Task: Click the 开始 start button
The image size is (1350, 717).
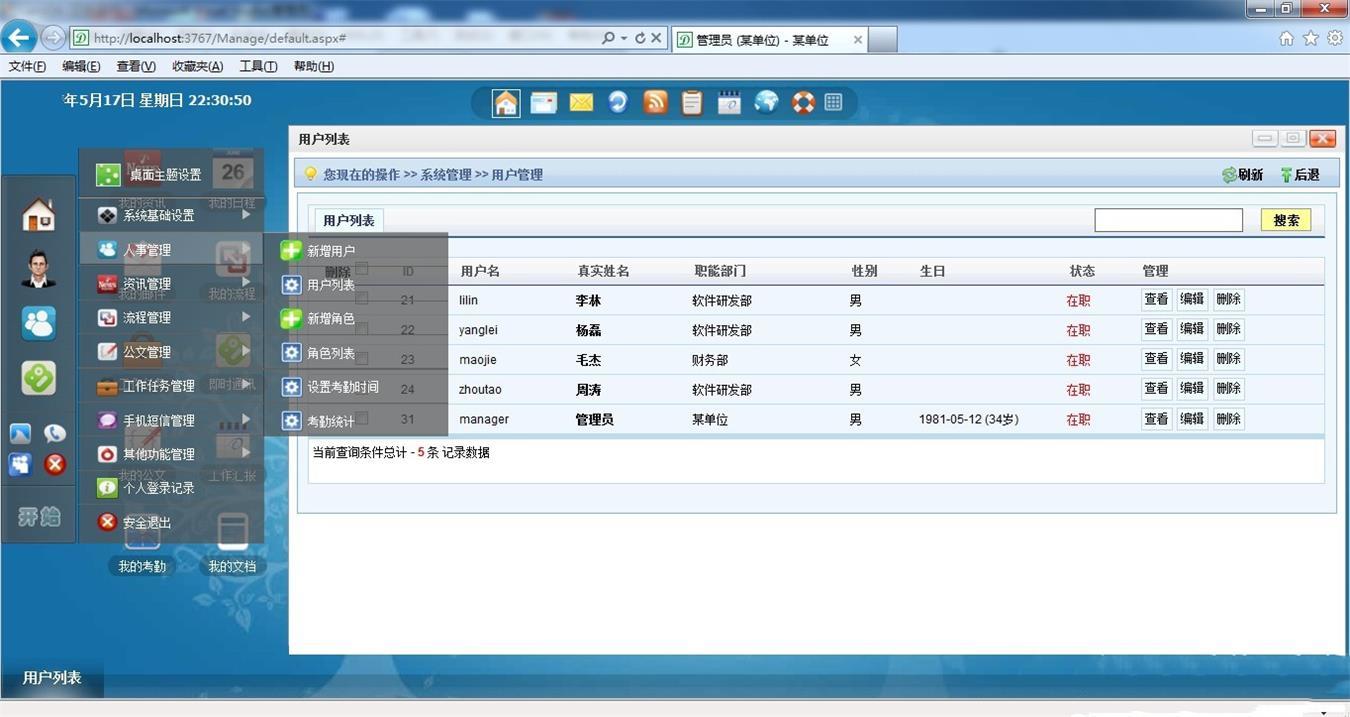Action: tap(39, 517)
